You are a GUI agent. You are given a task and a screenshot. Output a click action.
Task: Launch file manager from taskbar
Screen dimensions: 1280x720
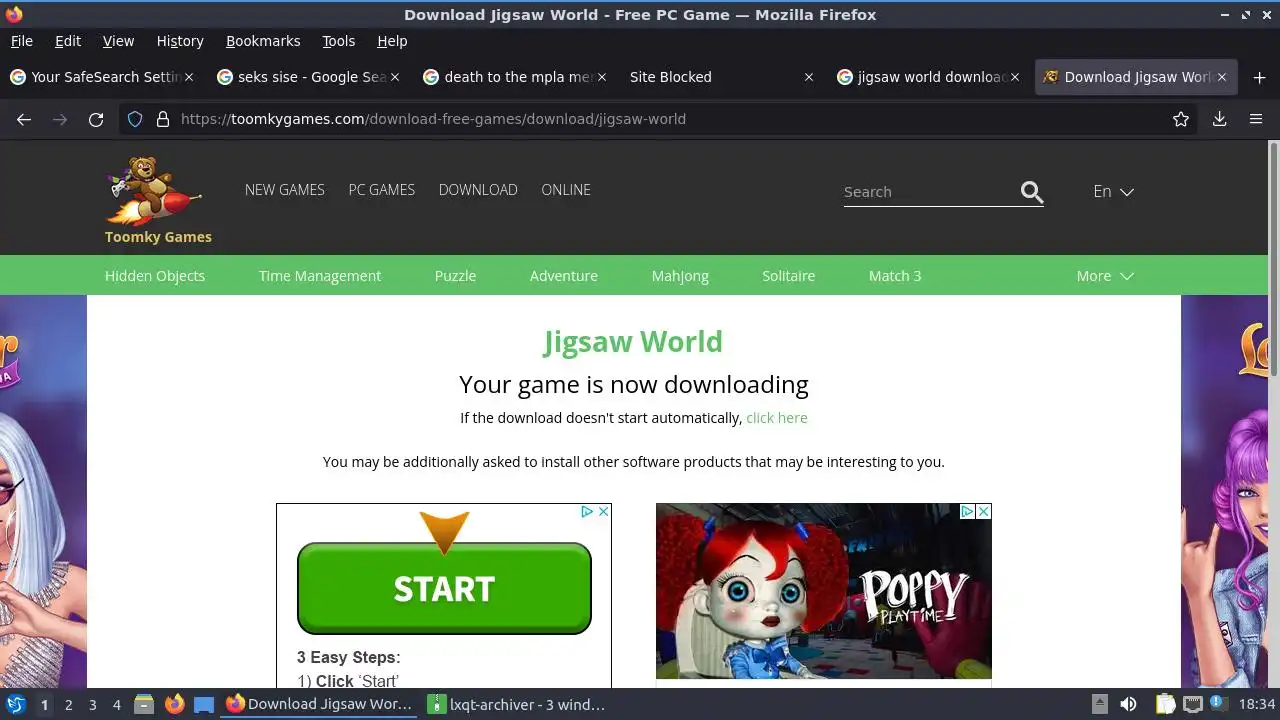tap(144, 704)
